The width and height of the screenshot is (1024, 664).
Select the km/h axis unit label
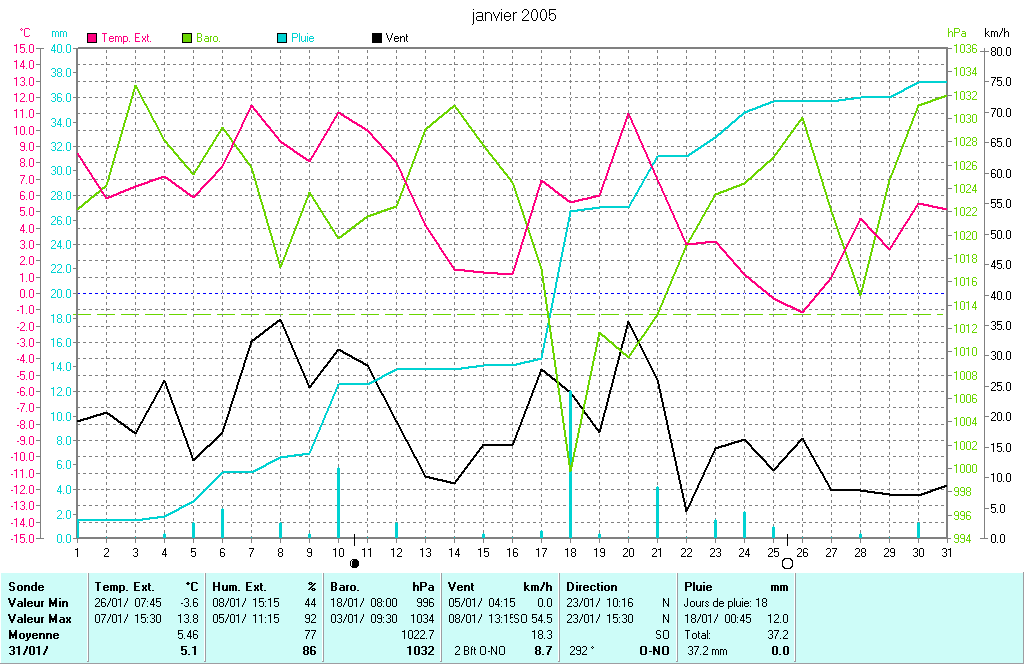tap(997, 33)
